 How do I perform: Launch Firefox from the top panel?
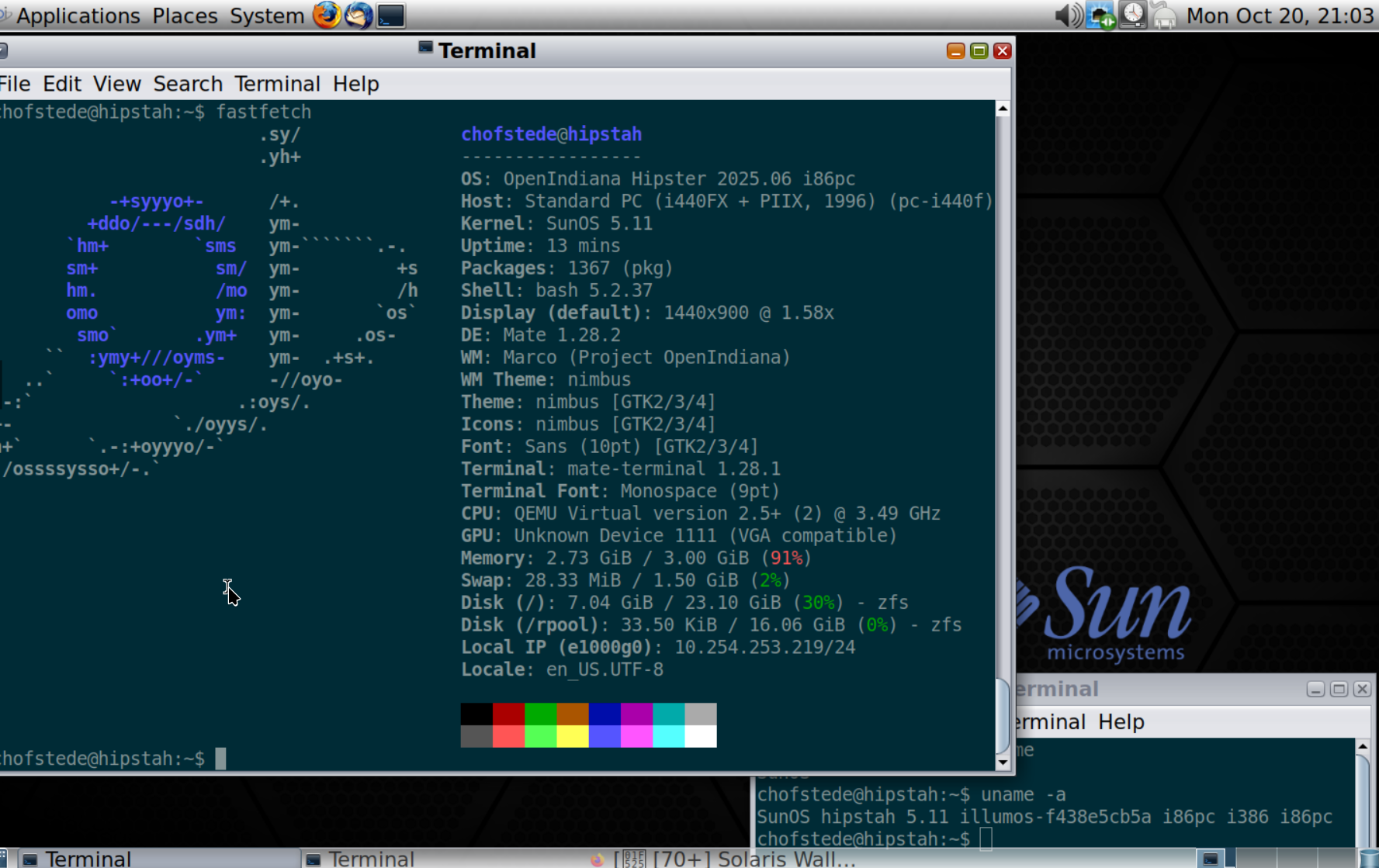[x=327, y=15]
